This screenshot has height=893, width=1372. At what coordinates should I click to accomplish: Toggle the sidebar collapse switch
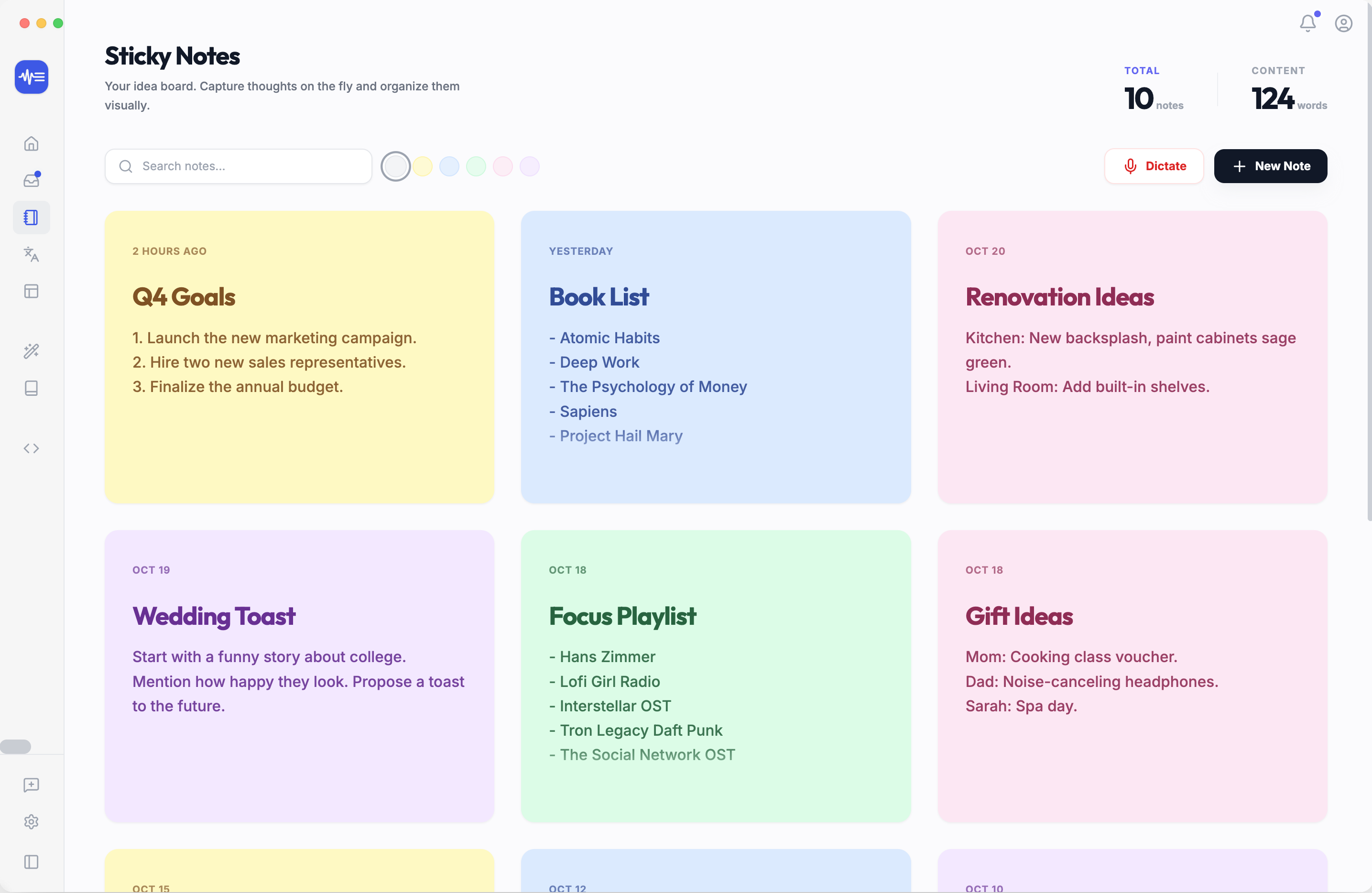(x=16, y=747)
